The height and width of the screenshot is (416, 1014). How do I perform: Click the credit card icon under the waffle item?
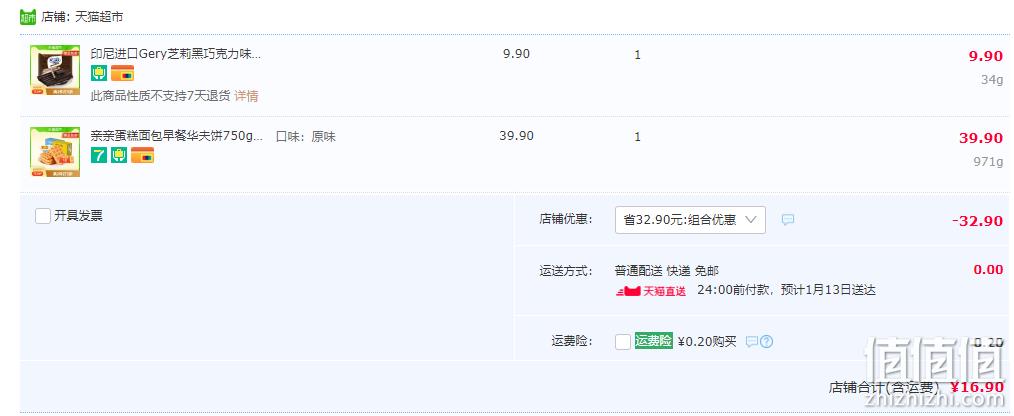coord(142,155)
